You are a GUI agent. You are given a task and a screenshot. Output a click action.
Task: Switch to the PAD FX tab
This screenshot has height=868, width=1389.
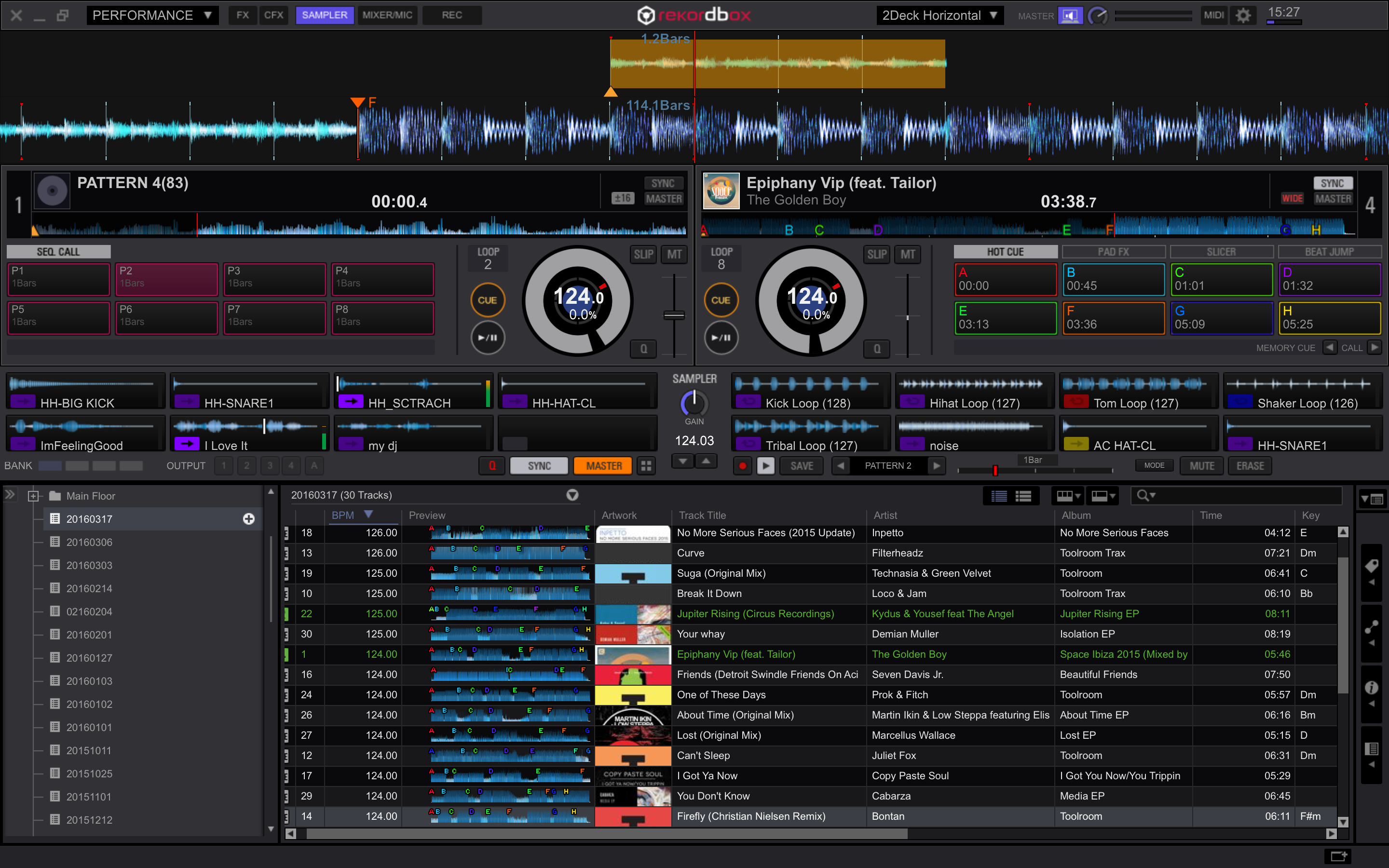point(1113,251)
